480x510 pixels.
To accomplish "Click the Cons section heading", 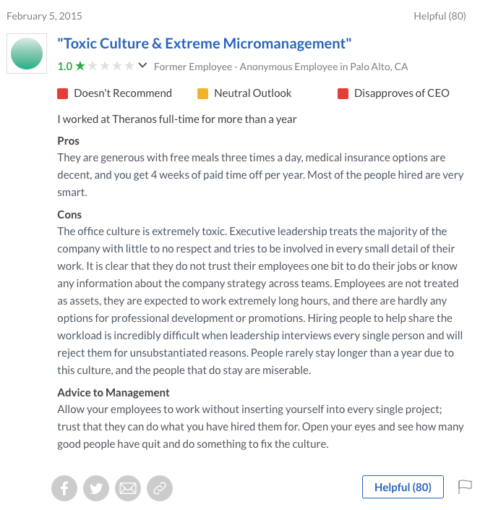I will point(69,215).
